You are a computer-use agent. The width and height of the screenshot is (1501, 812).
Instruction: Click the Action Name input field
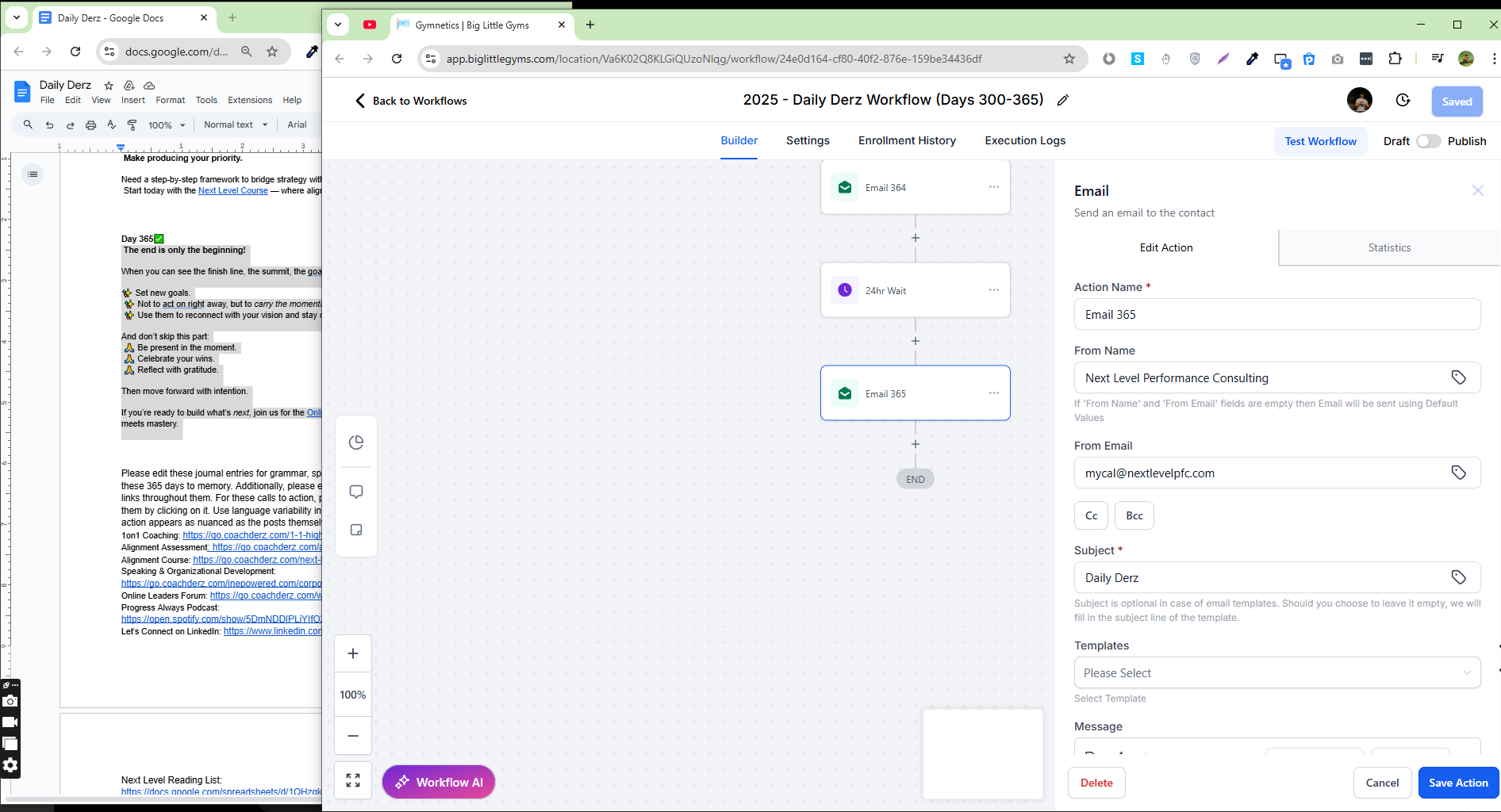coord(1276,315)
